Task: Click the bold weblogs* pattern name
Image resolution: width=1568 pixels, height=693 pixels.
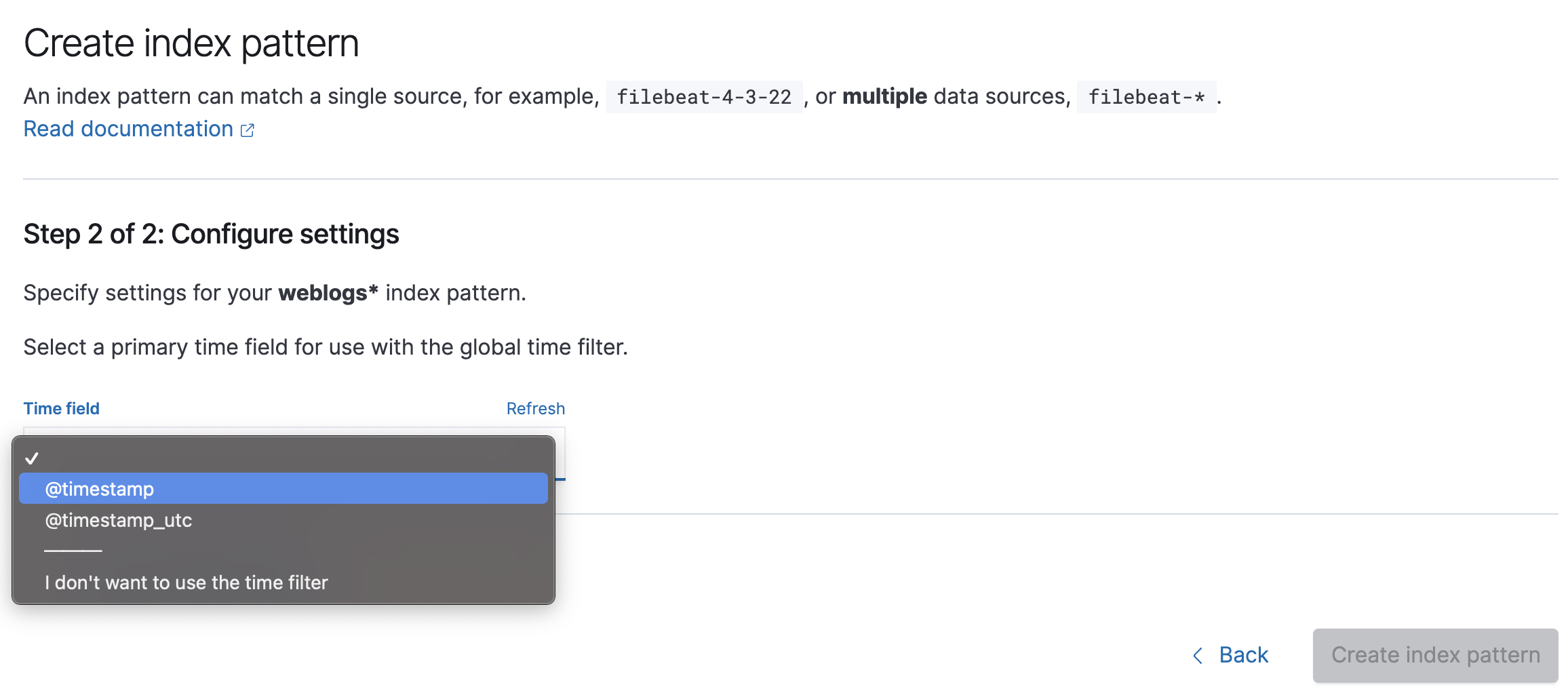Action: coord(328,293)
